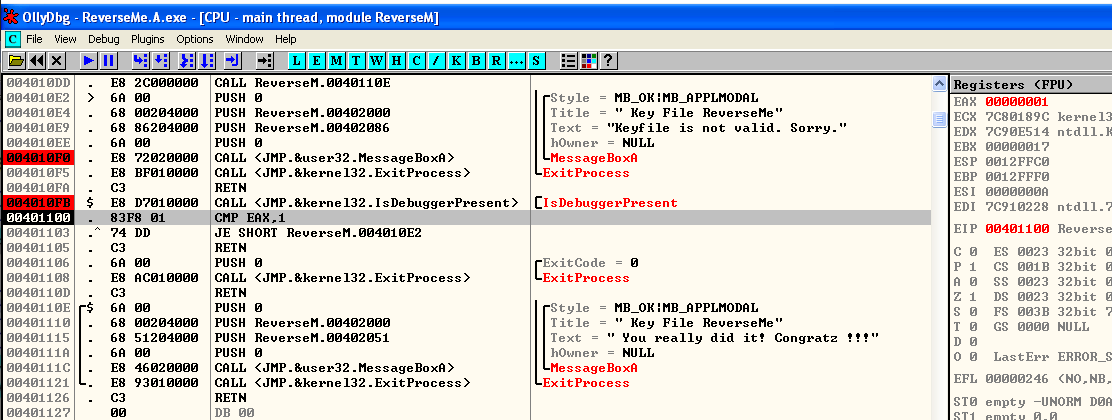Show the CPU window via toolbar C button

[417, 60]
